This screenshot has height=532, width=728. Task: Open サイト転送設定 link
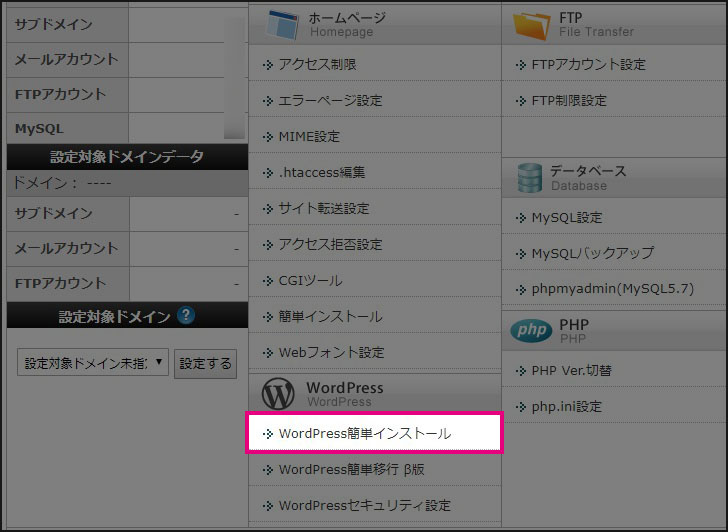(x=324, y=208)
